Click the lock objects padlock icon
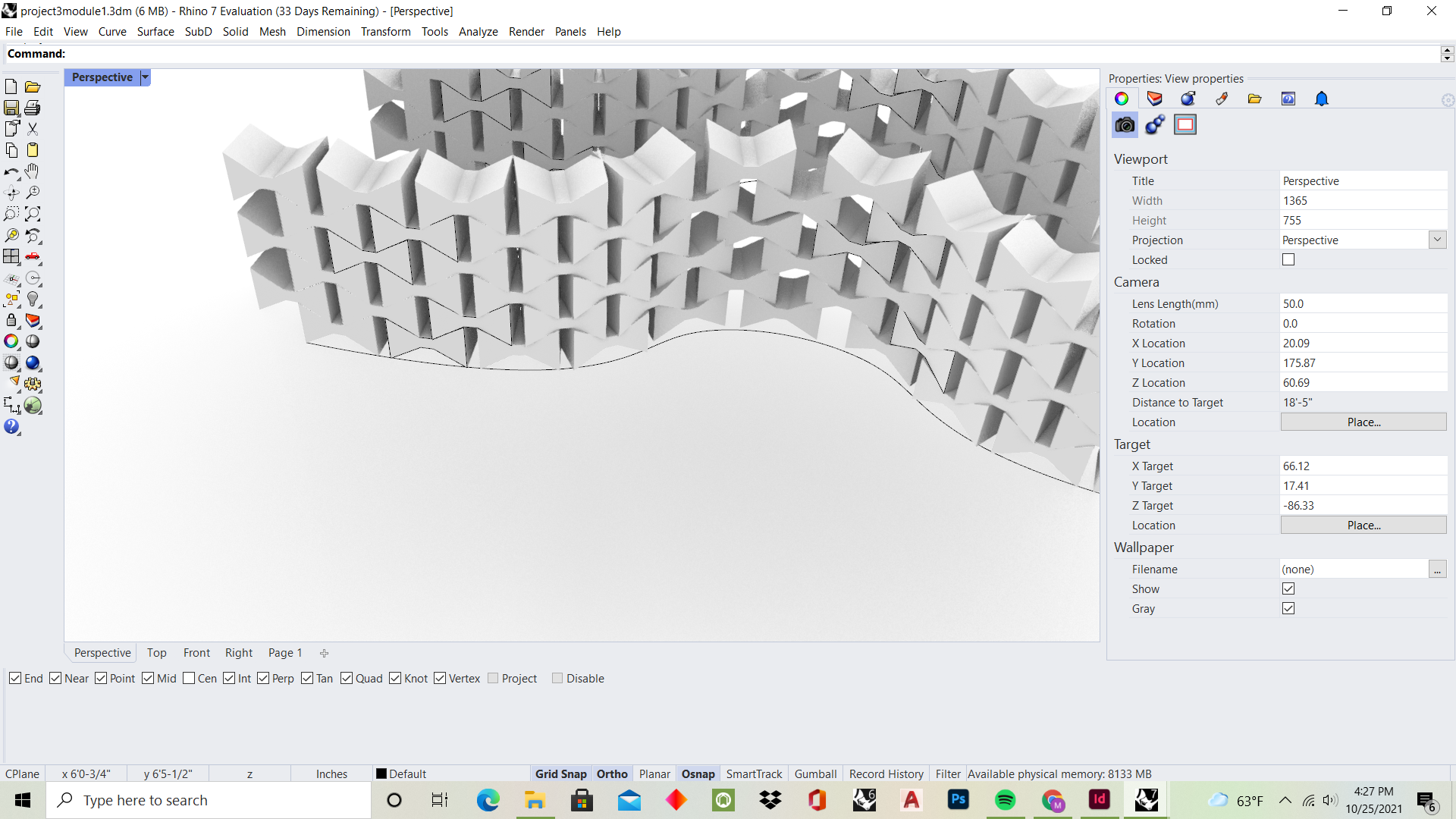Image resolution: width=1456 pixels, height=819 pixels. pos(11,321)
